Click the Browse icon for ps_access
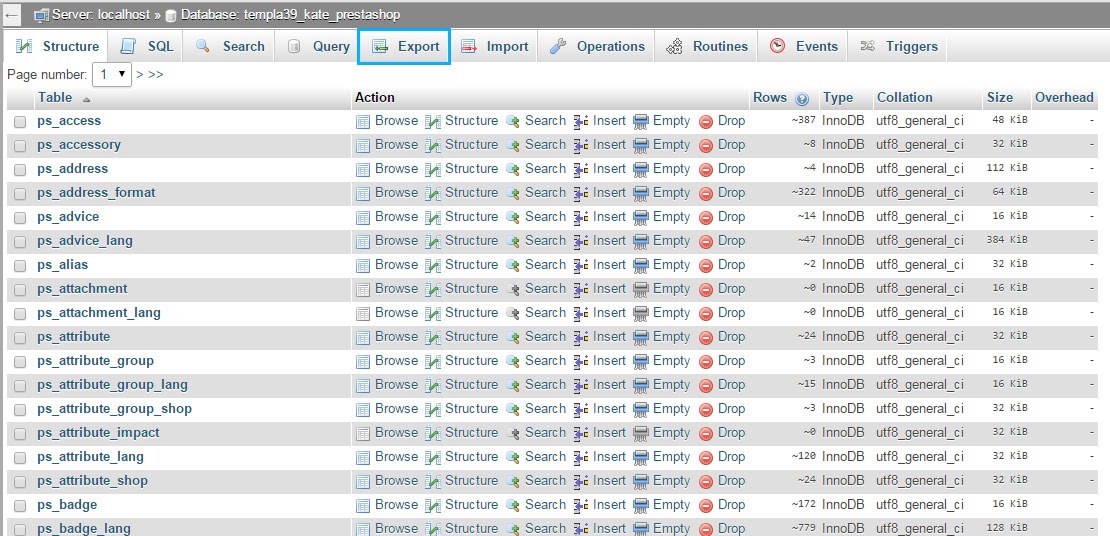Viewport: 1110px width, 536px height. pos(363,121)
